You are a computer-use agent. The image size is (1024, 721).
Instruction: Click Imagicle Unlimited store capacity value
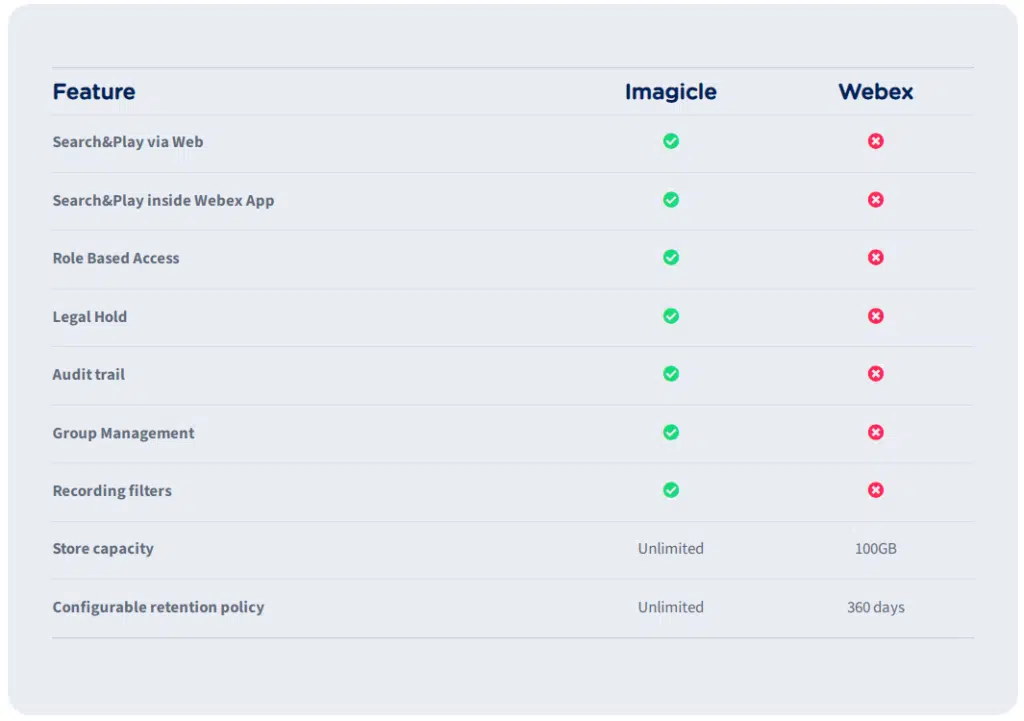point(671,549)
